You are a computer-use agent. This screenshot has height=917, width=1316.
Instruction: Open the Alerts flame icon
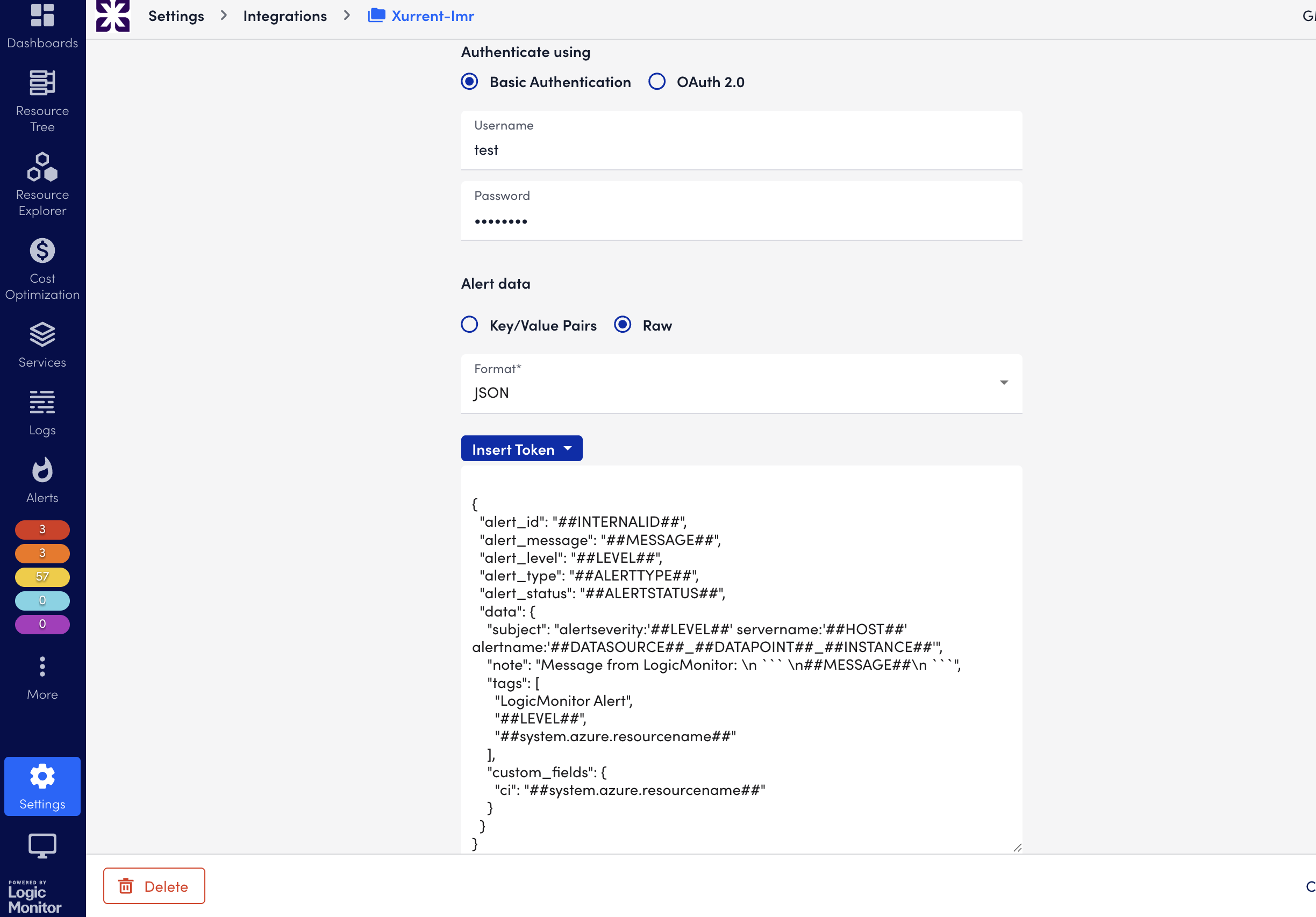click(42, 479)
